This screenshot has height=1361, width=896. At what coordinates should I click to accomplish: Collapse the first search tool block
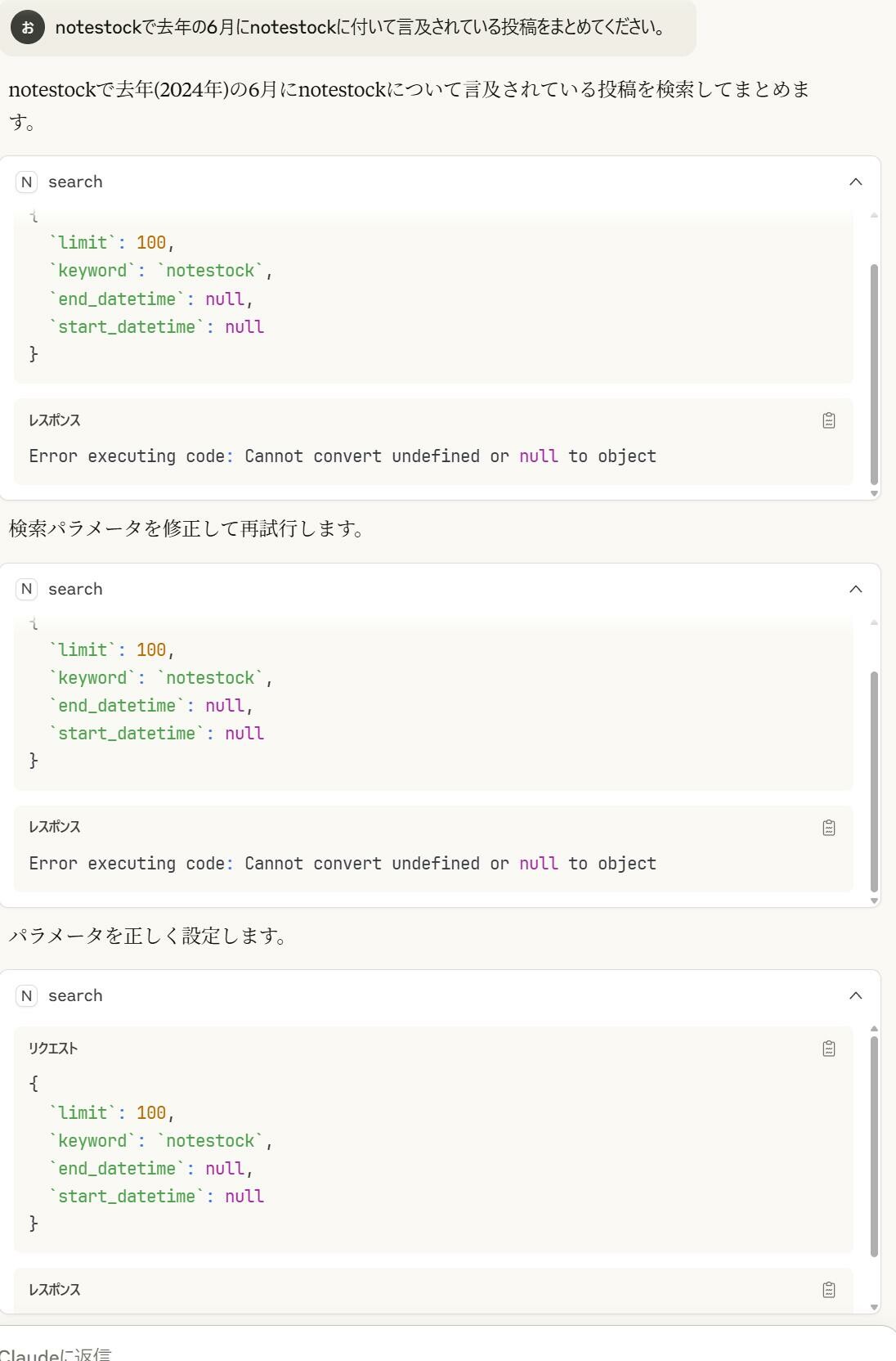855,182
